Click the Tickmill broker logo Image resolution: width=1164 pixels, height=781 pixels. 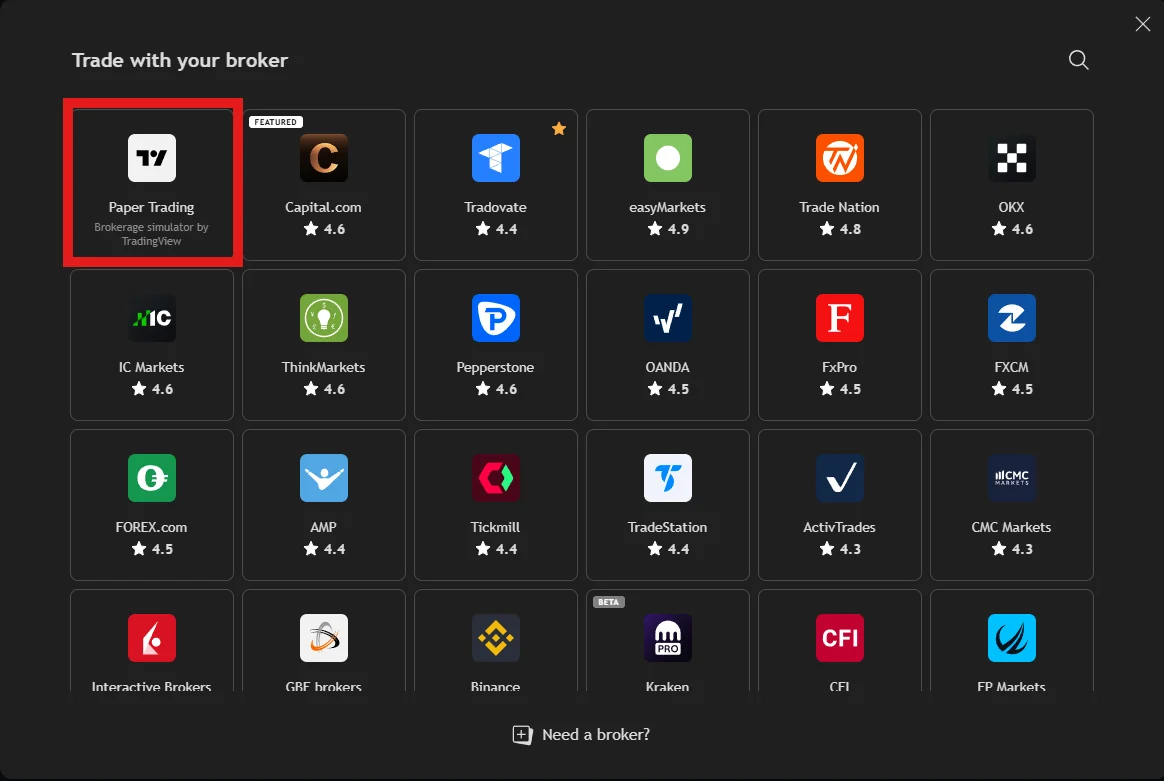(496, 478)
